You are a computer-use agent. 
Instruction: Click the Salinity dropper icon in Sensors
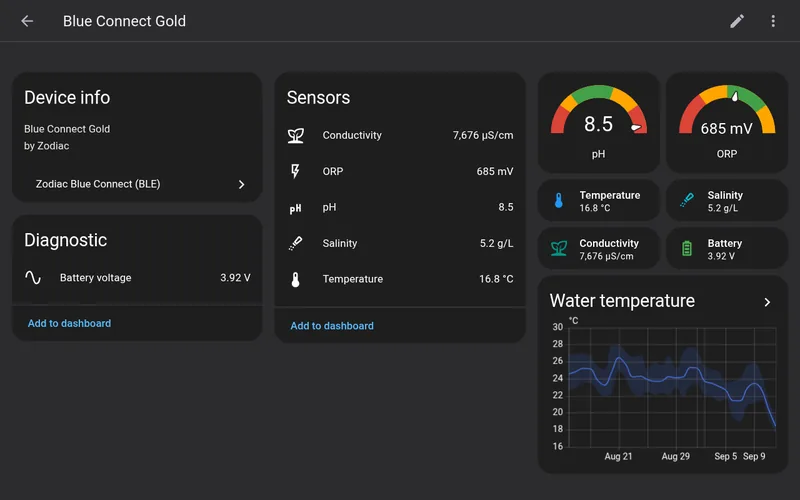(295, 243)
